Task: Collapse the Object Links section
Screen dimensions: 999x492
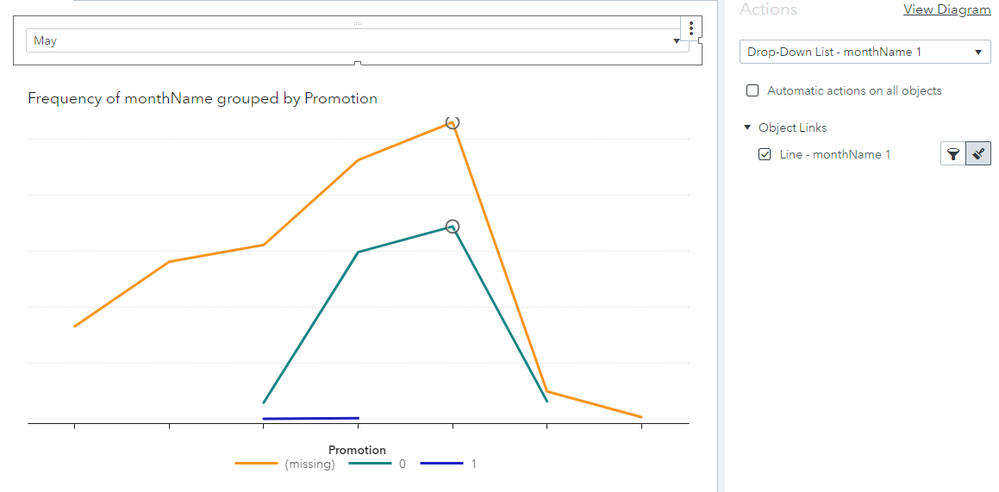Action: [747, 128]
